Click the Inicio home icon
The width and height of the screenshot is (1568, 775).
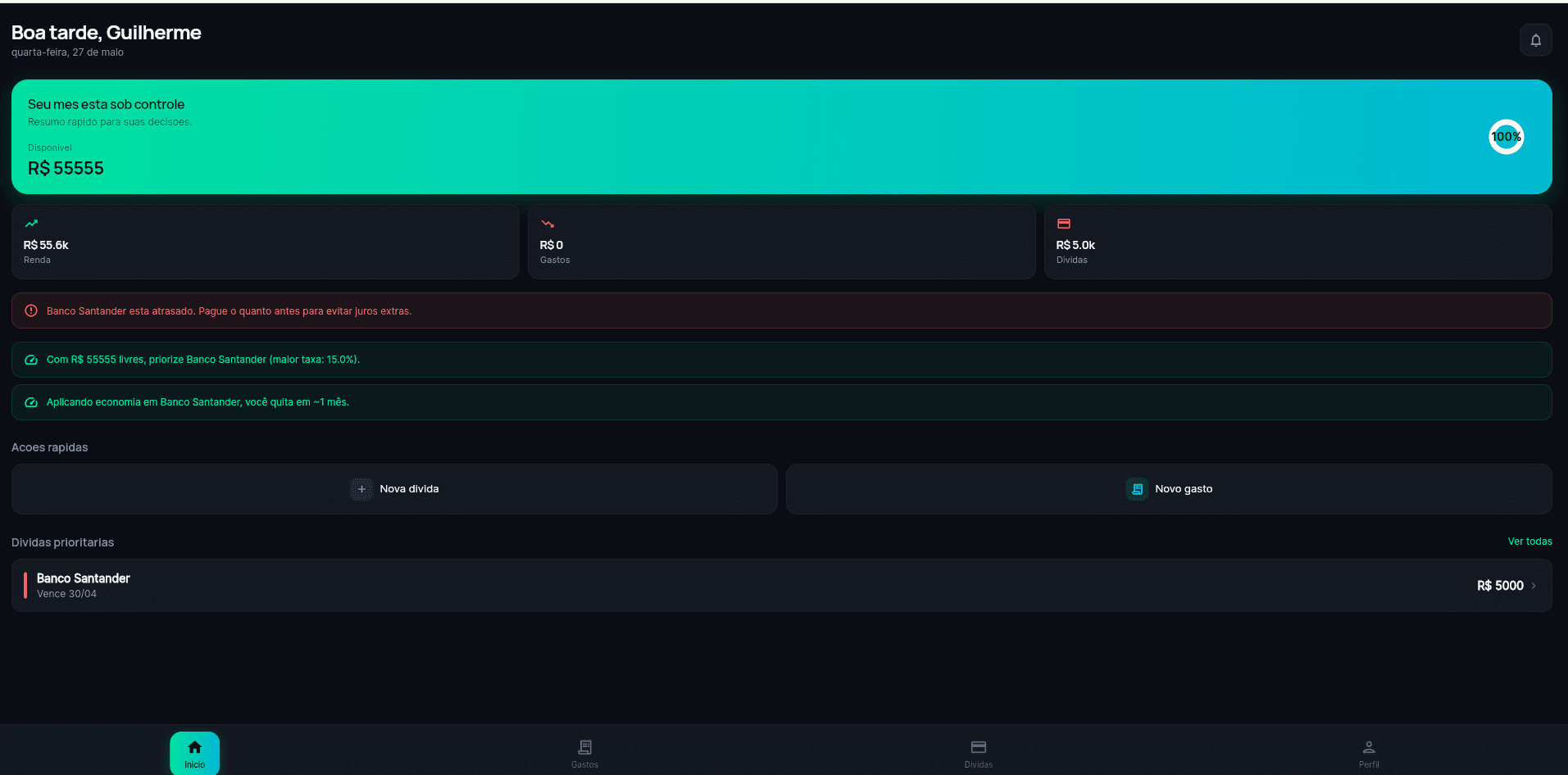point(194,747)
